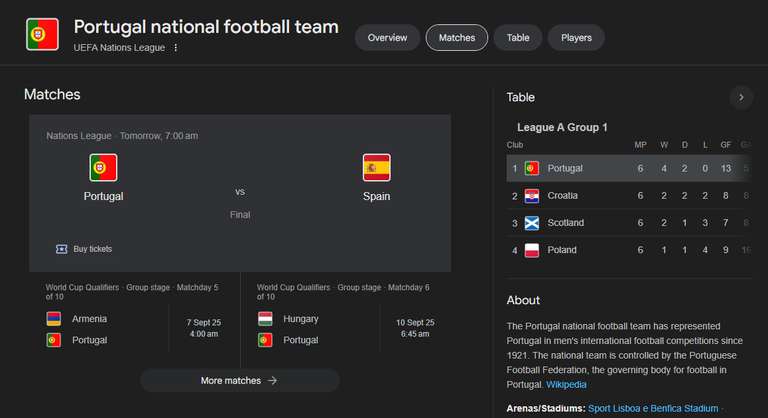Click Portugal flag in Armenia match row
The width and height of the screenshot is (768, 418).
point(53,340)
